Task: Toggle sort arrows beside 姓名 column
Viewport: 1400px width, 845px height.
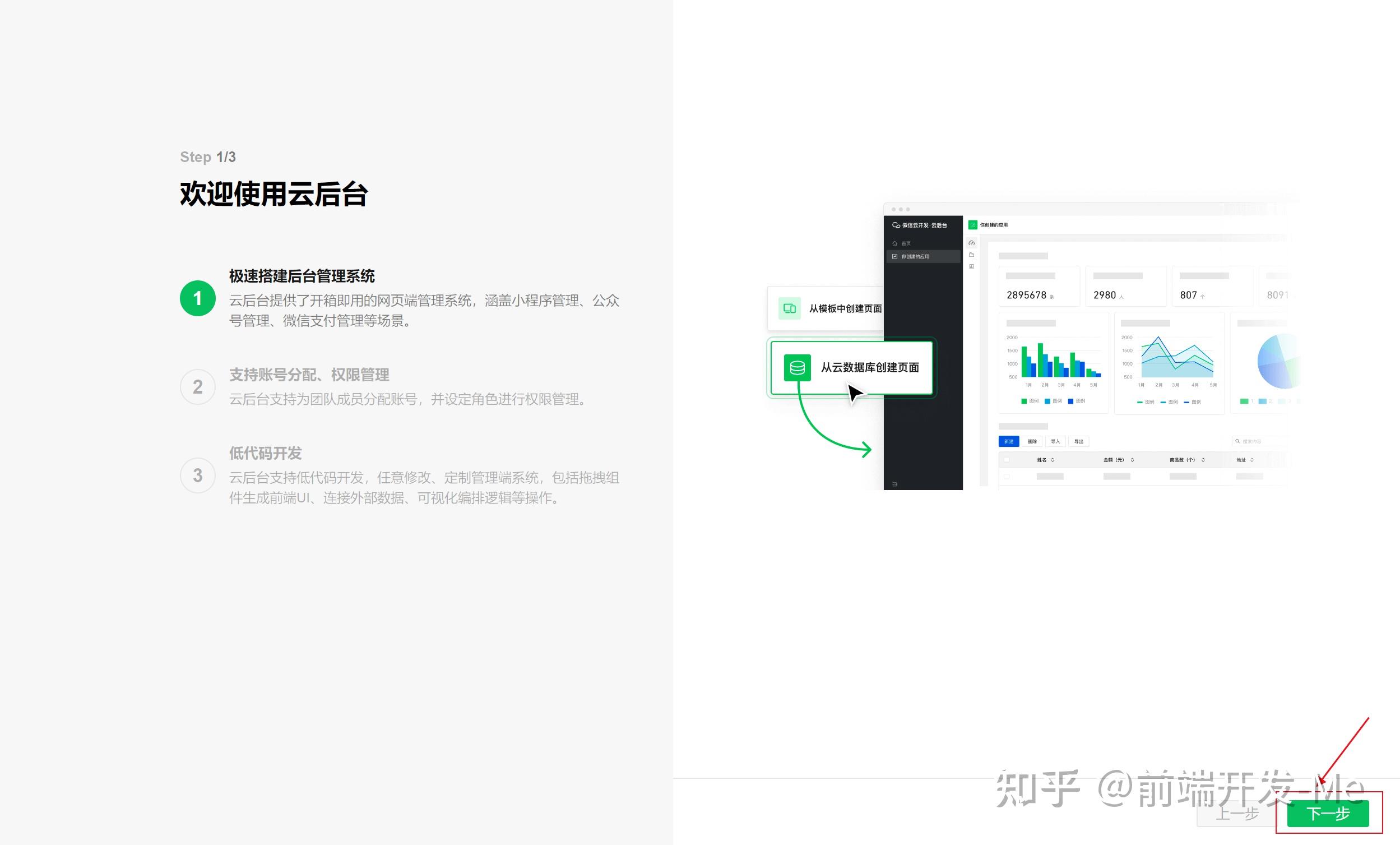Action: 1053,459
